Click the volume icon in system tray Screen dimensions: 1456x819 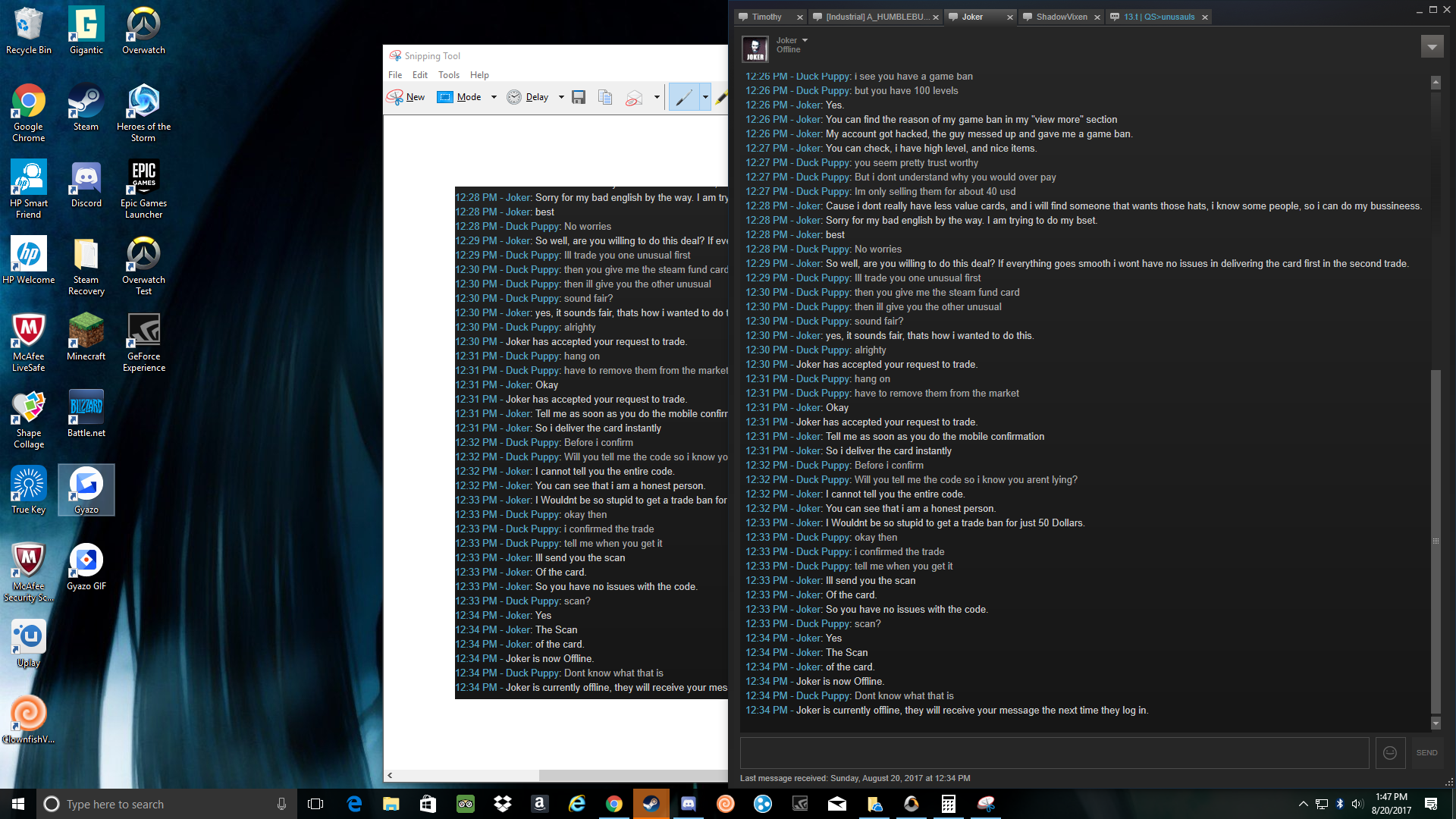1357,804
